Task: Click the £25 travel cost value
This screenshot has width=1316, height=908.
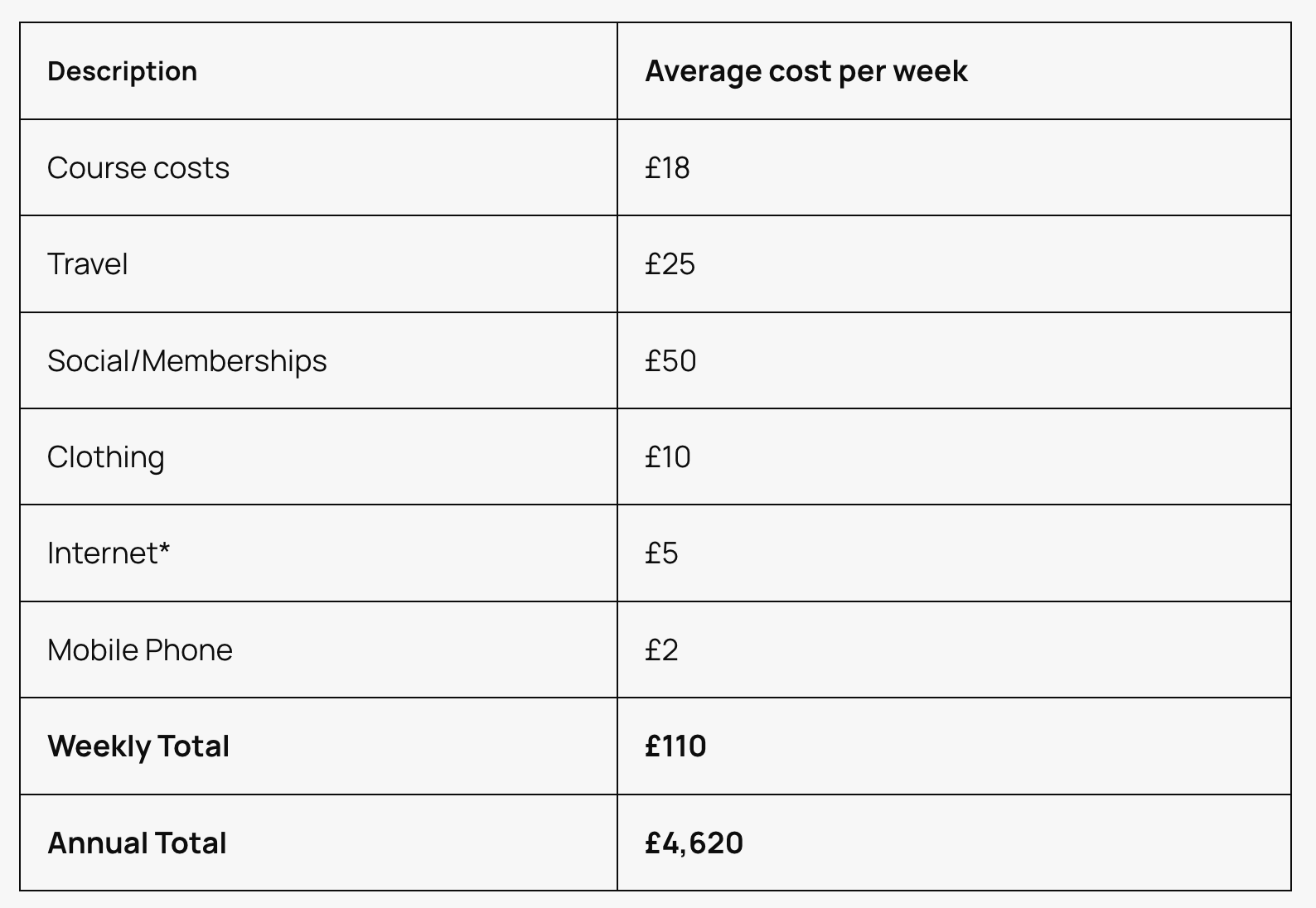Action: click(x=670, y=264)
